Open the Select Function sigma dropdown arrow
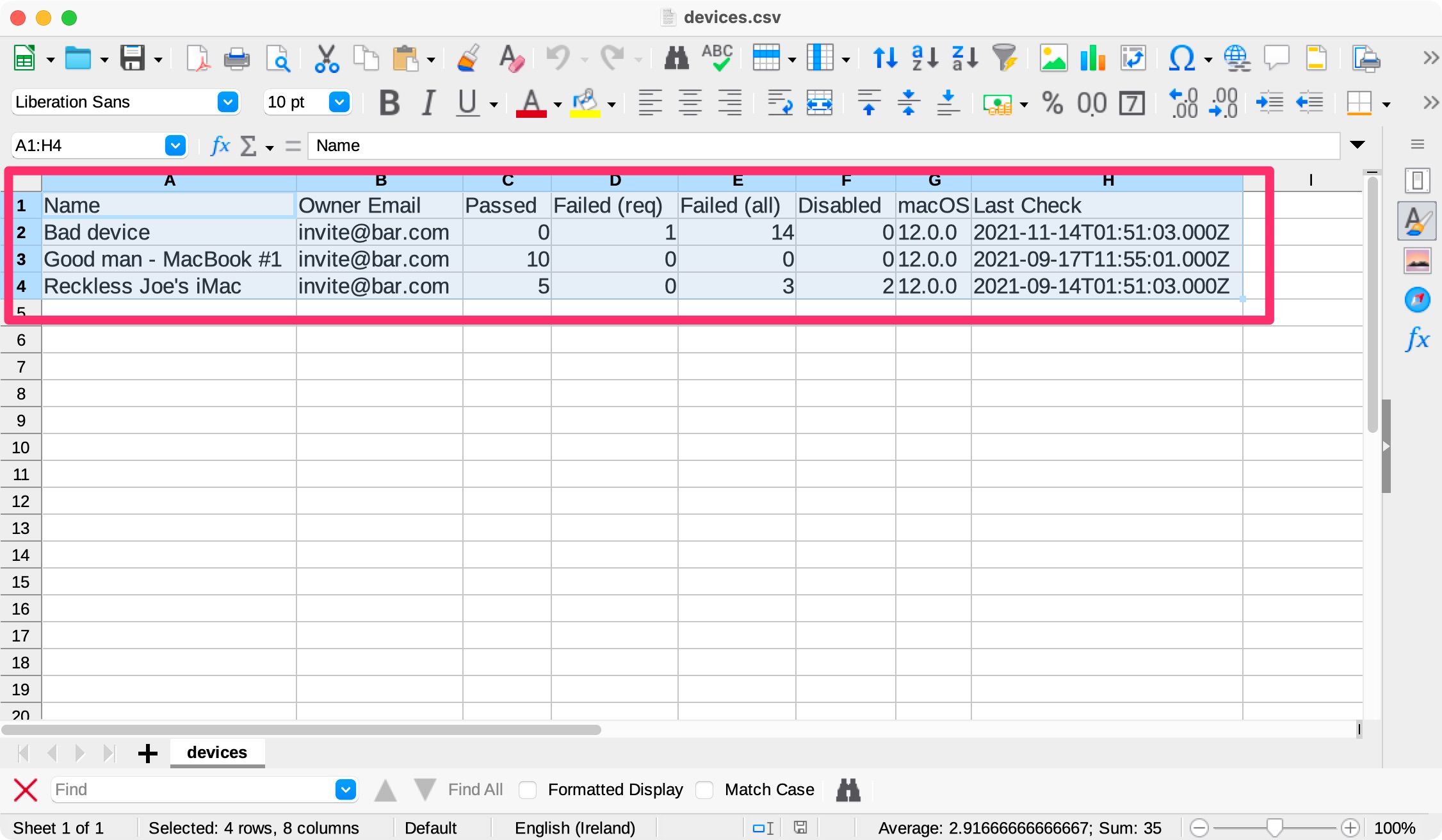This screenshot has width=1442, height=840. pos(270,148)
